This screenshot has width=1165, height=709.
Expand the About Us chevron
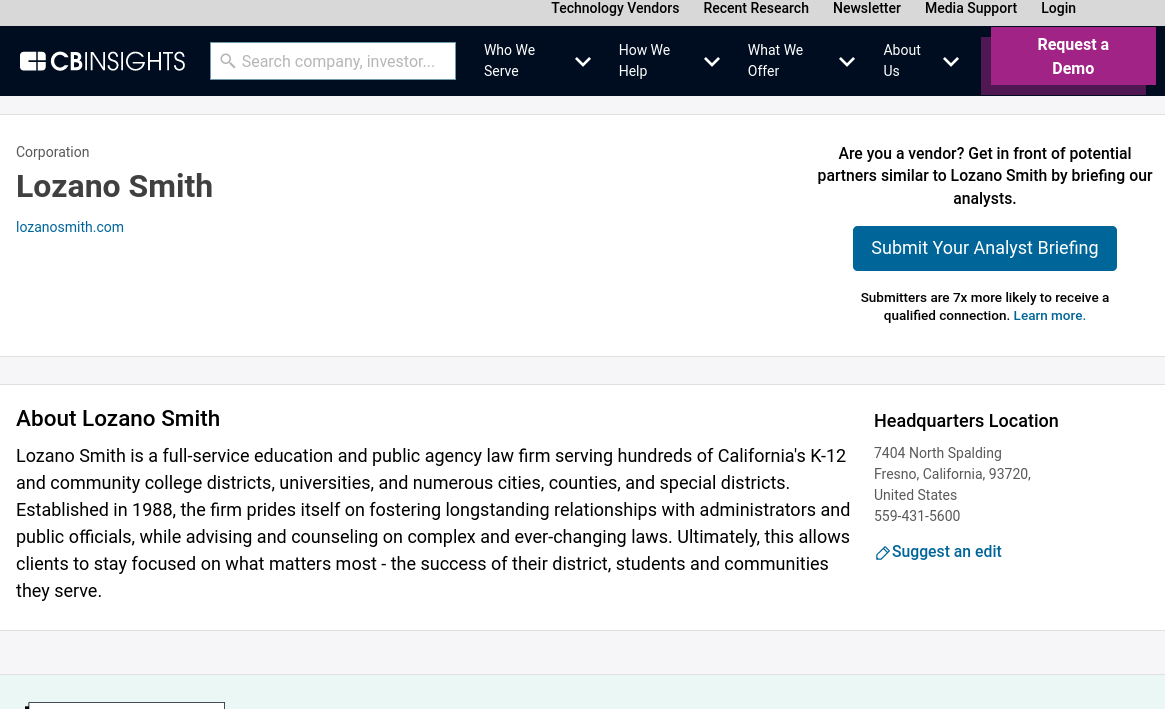coord(951,62)
